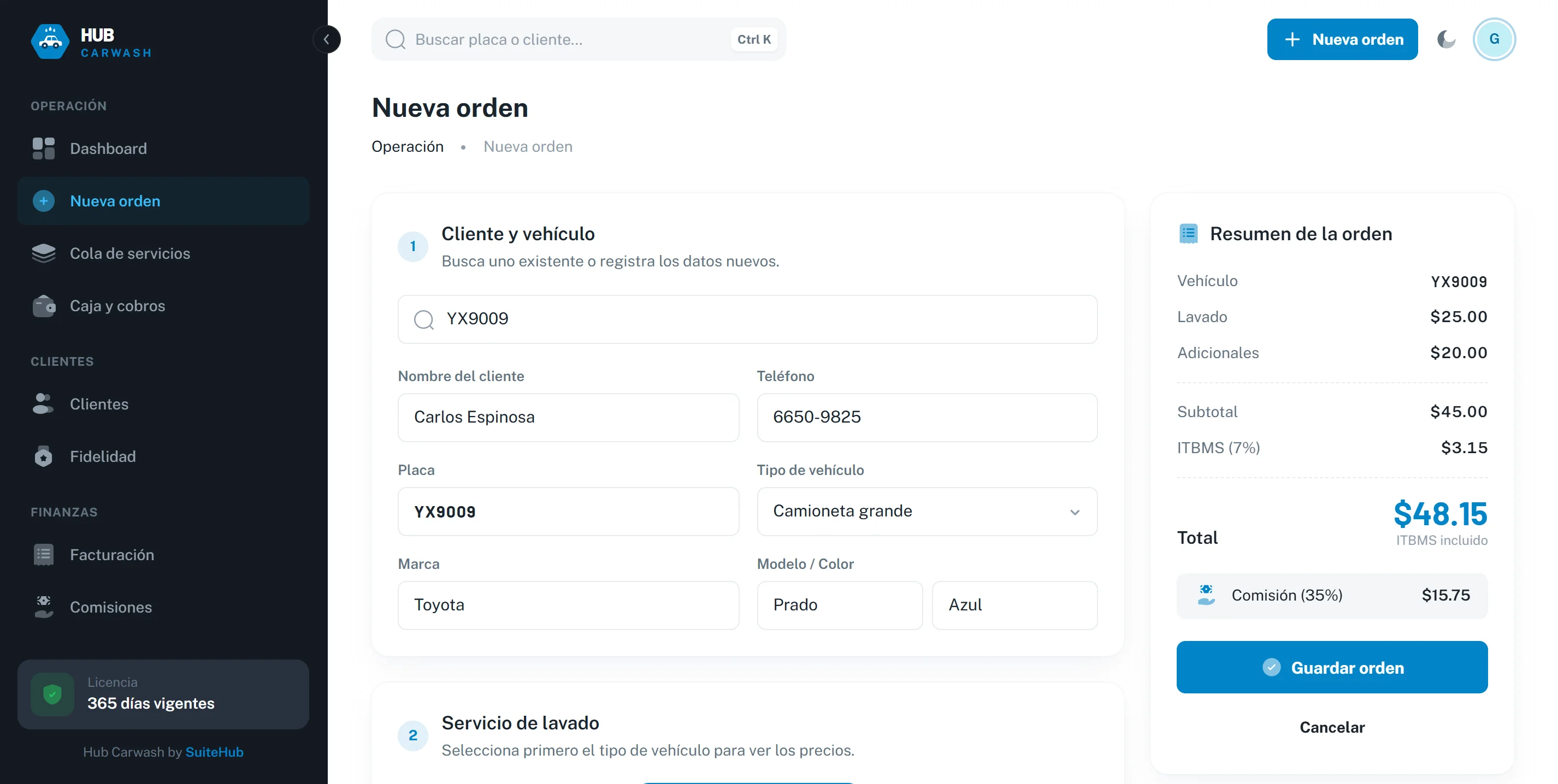Screen dimensions: 1558x784
Task: Click the Dashboard grid icon
Action: pos(44,149)
